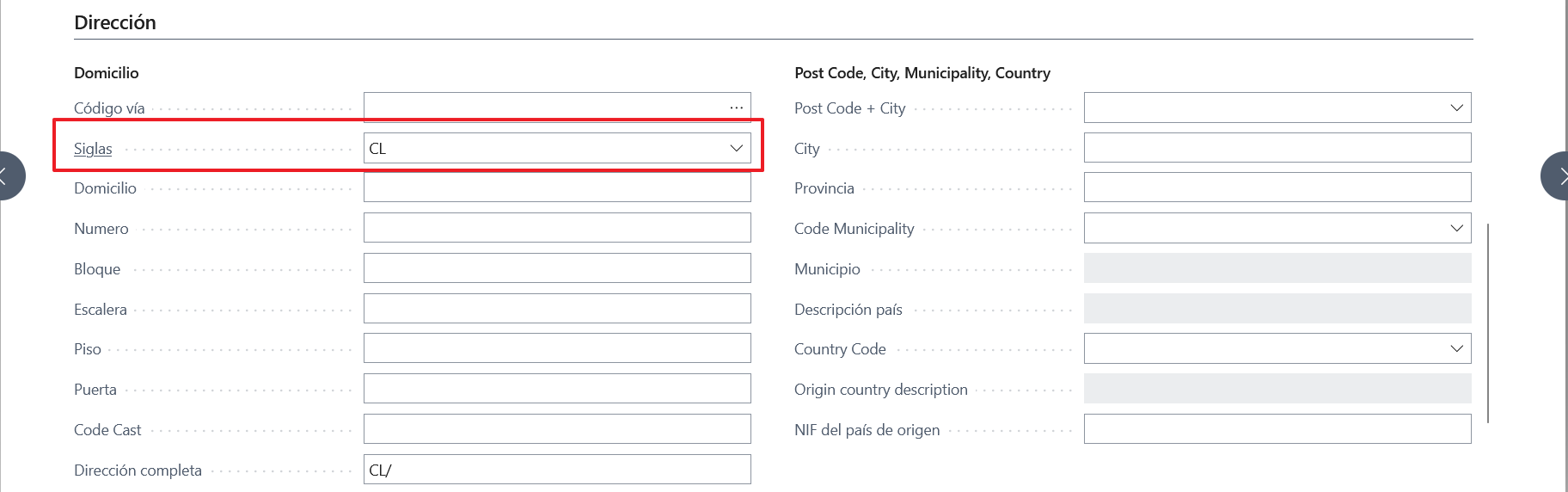Screen dimensions: 1568x492
Task: Click the Dirección completa field
Action: [x=556, y=470]
